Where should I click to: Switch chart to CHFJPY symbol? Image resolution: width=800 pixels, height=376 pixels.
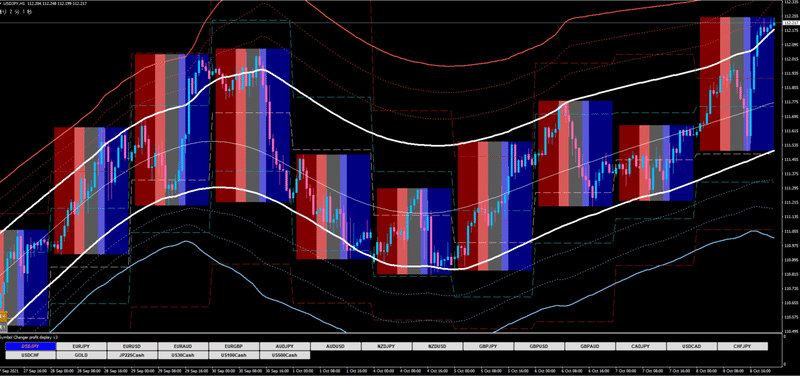(x=743, y=346)
